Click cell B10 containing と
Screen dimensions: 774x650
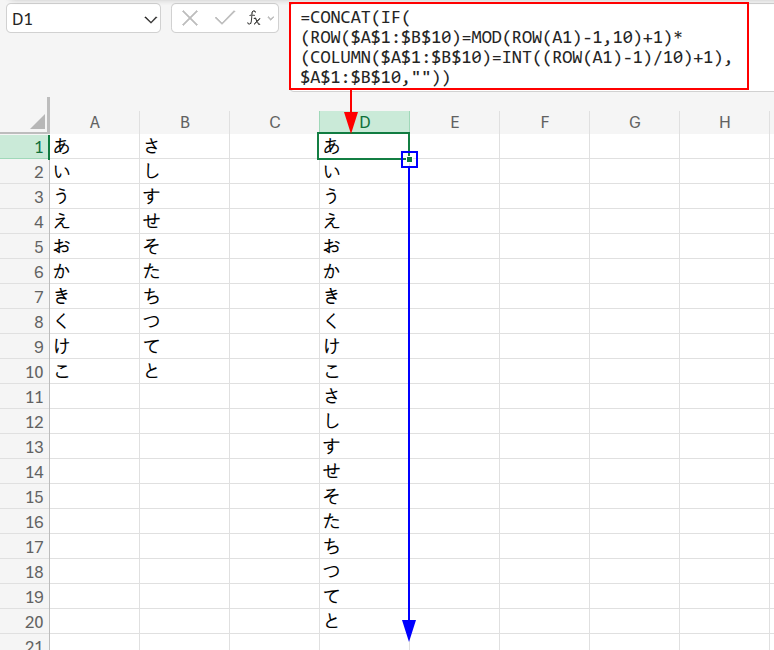[185, 372]
